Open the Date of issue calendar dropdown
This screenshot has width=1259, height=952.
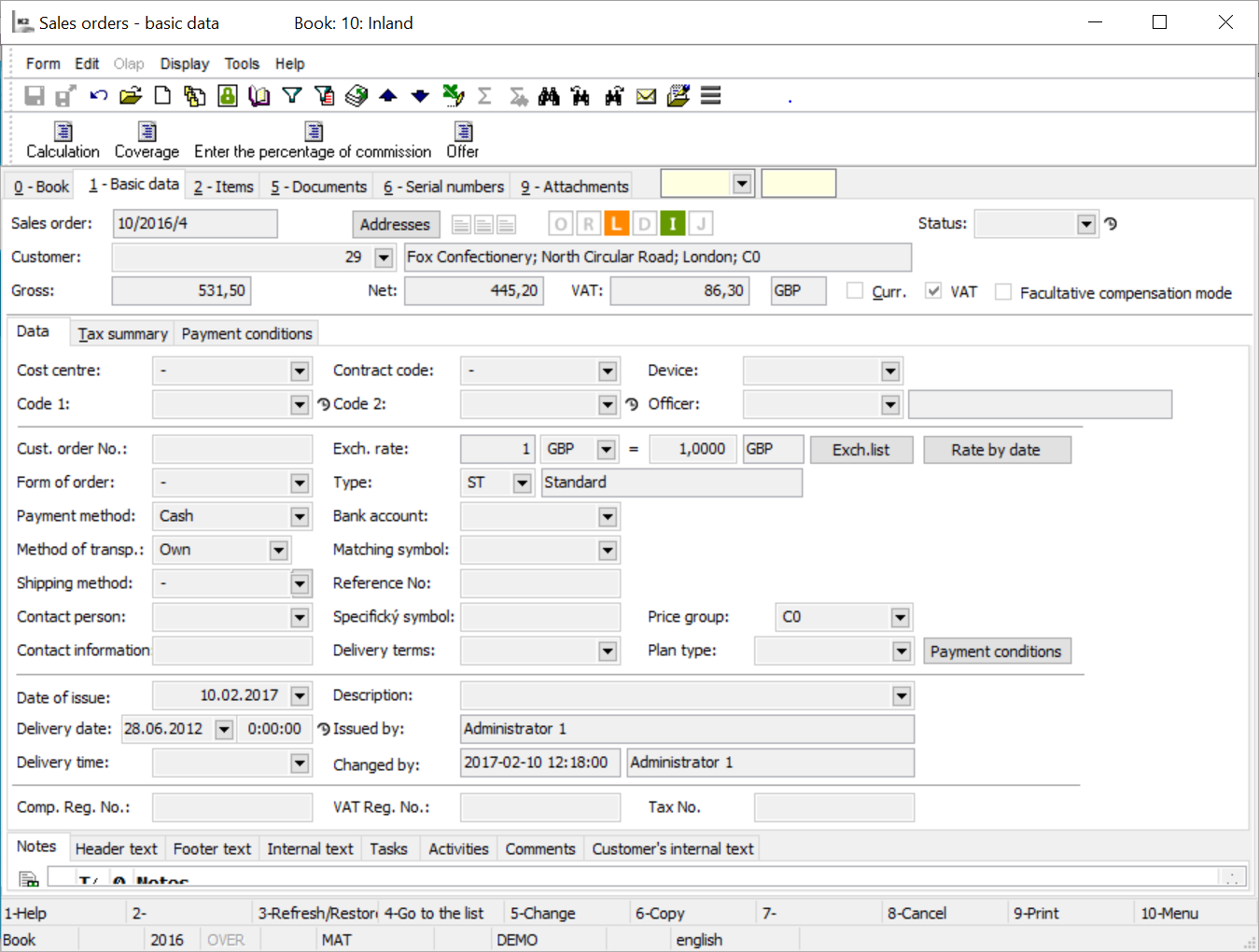(300, 695)
